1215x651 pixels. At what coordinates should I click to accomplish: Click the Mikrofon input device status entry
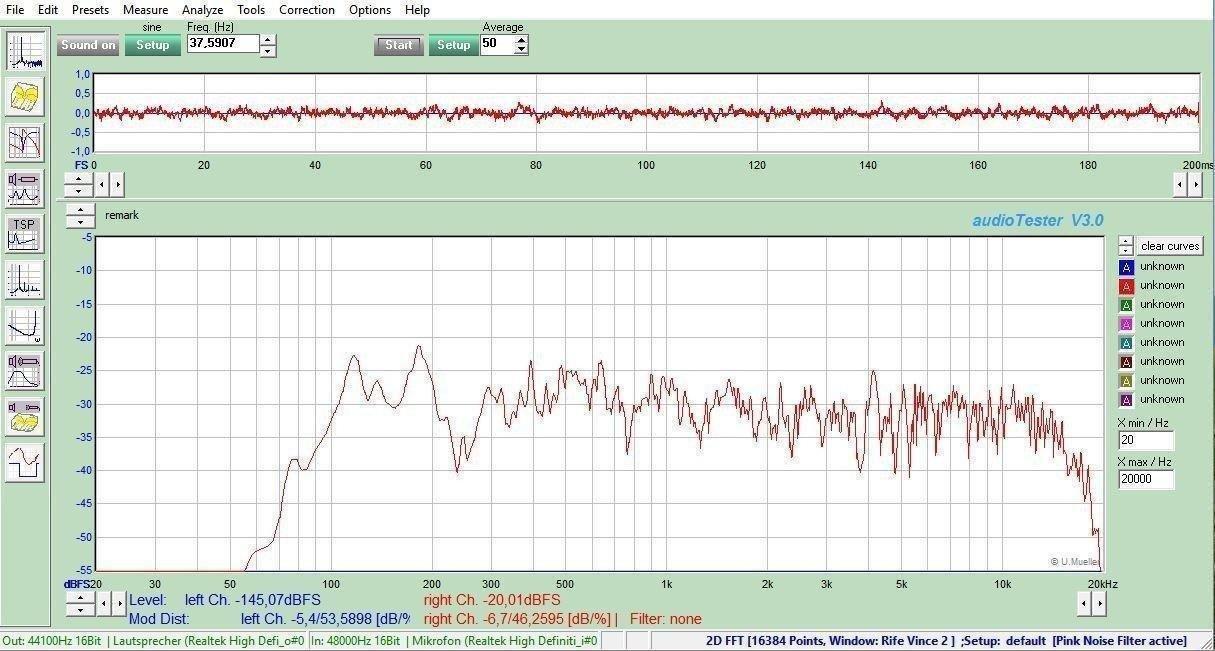(505, 641)
